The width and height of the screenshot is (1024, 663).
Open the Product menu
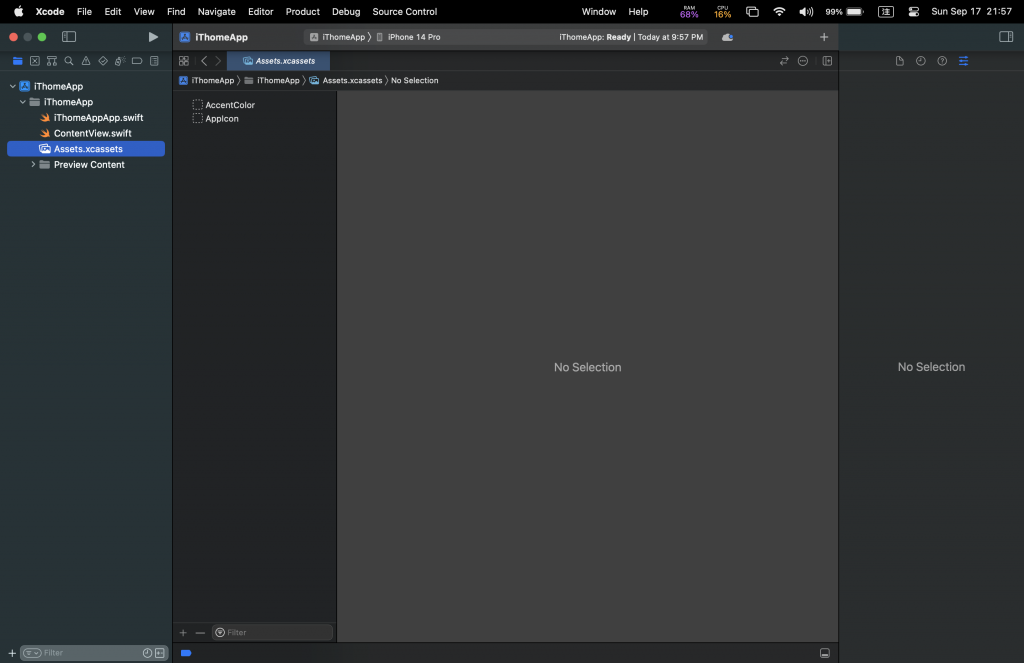(302, 12)
